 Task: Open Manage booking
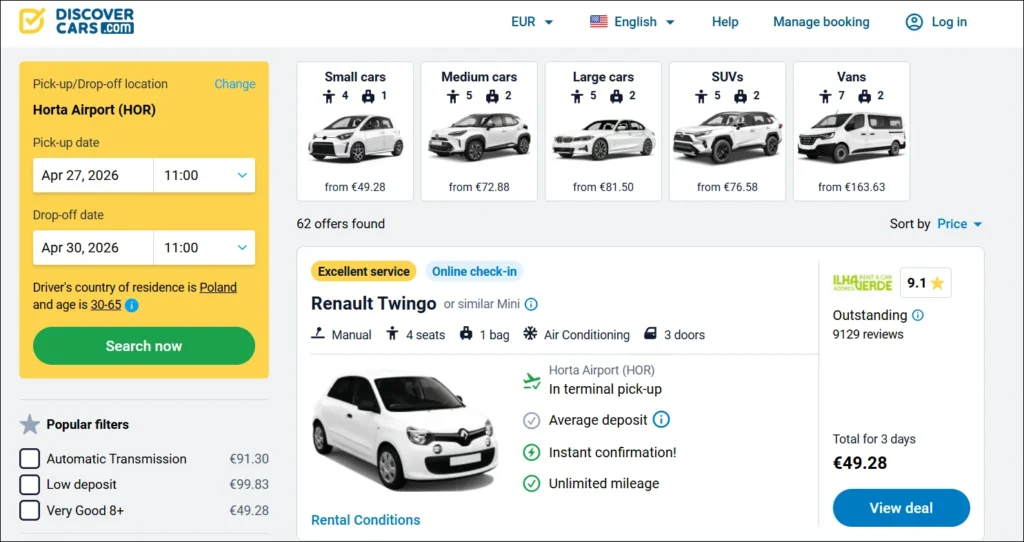point(821,22)
